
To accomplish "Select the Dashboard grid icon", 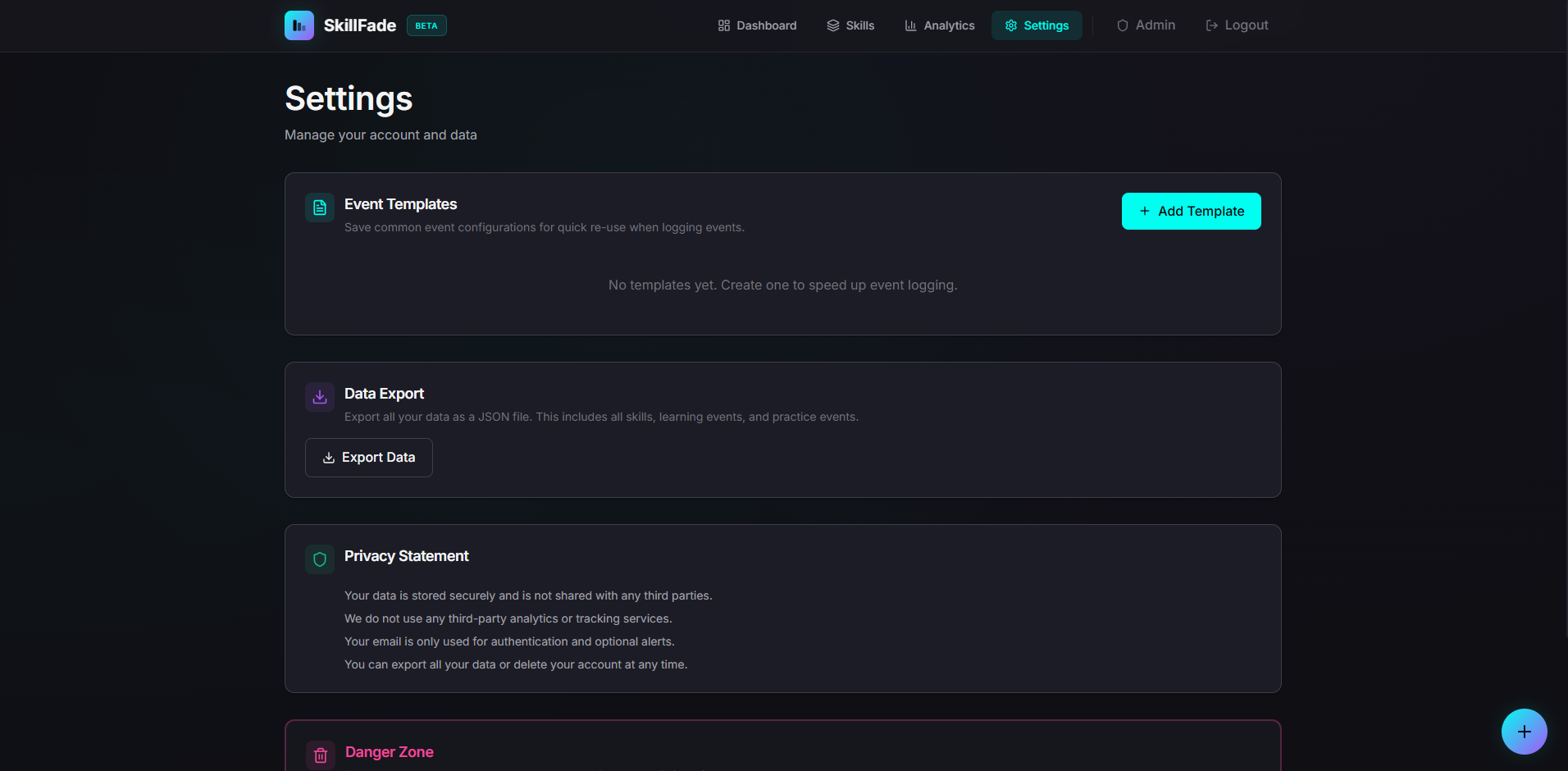I will 724,25.
